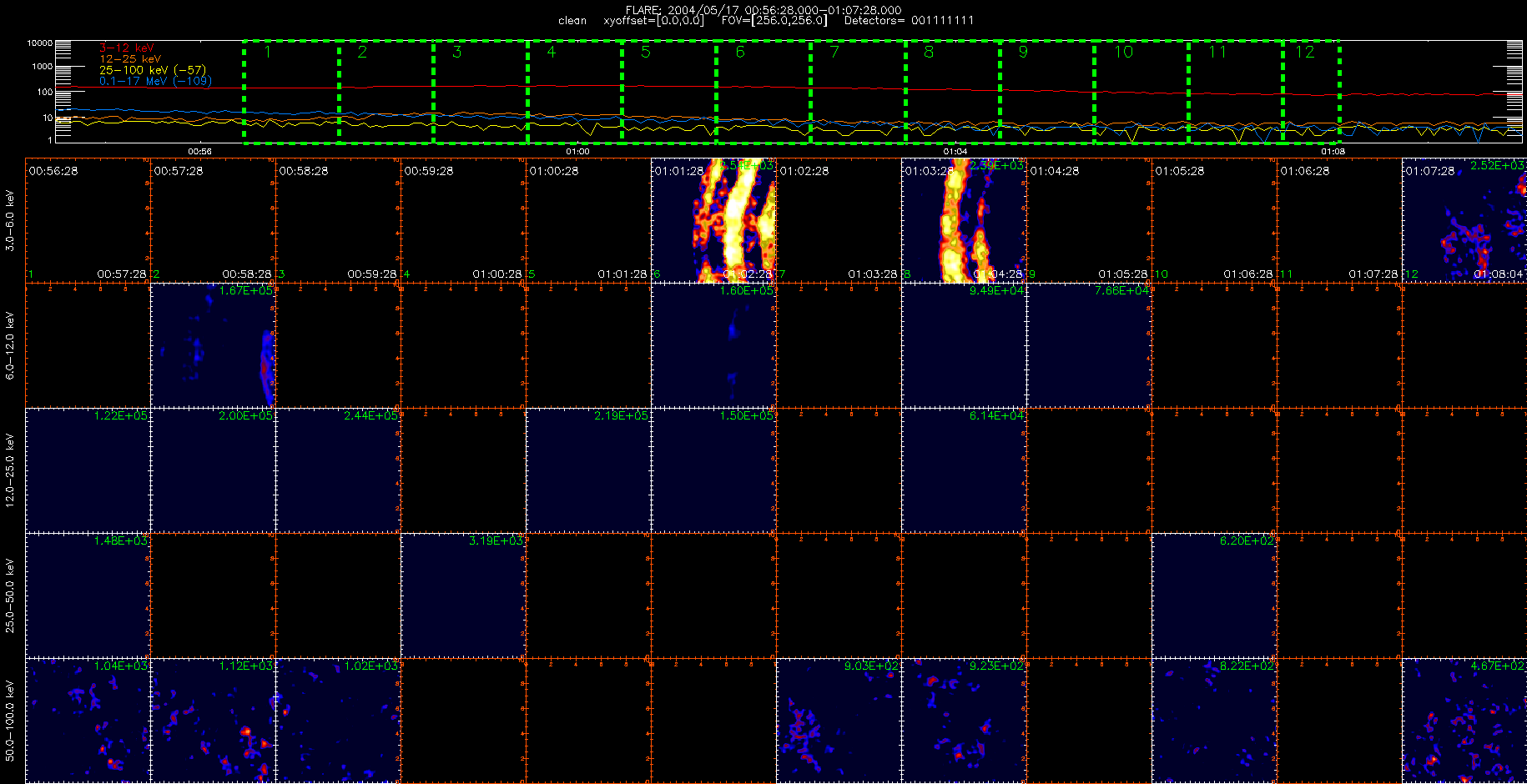Click the 00:59:28 start-time label of panel 4
The image size is (1527, 784).
pos(429,170)
